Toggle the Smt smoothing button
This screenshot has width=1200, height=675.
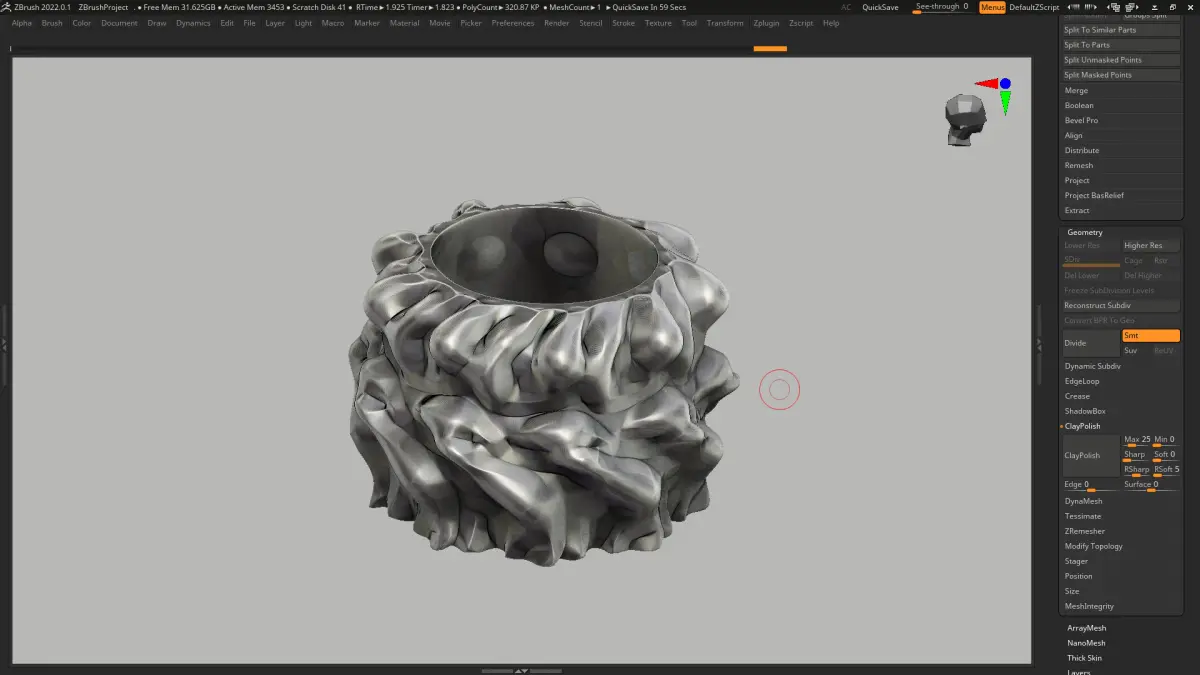(1150, 336)
